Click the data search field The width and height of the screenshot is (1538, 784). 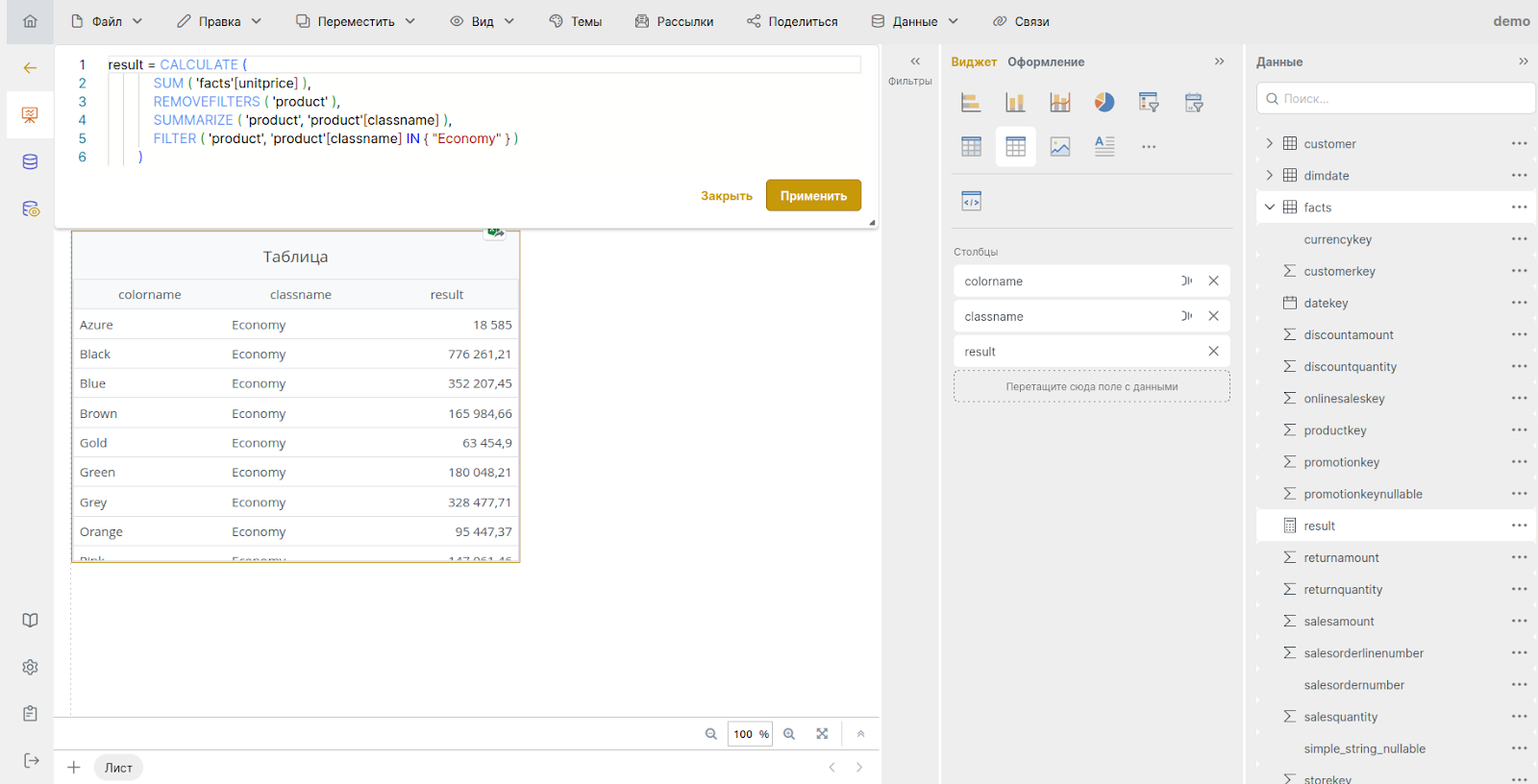tap(1396, 98)
